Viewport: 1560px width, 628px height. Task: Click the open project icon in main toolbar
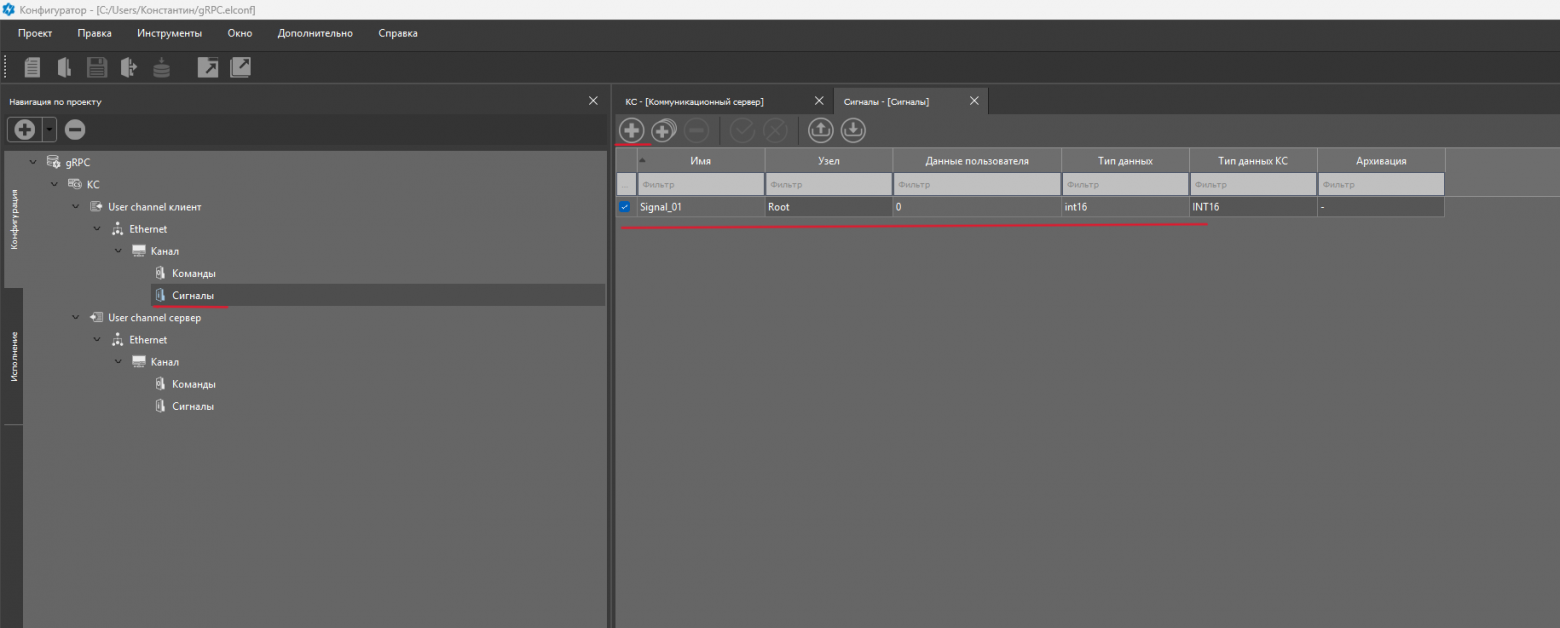pos(65,67)
